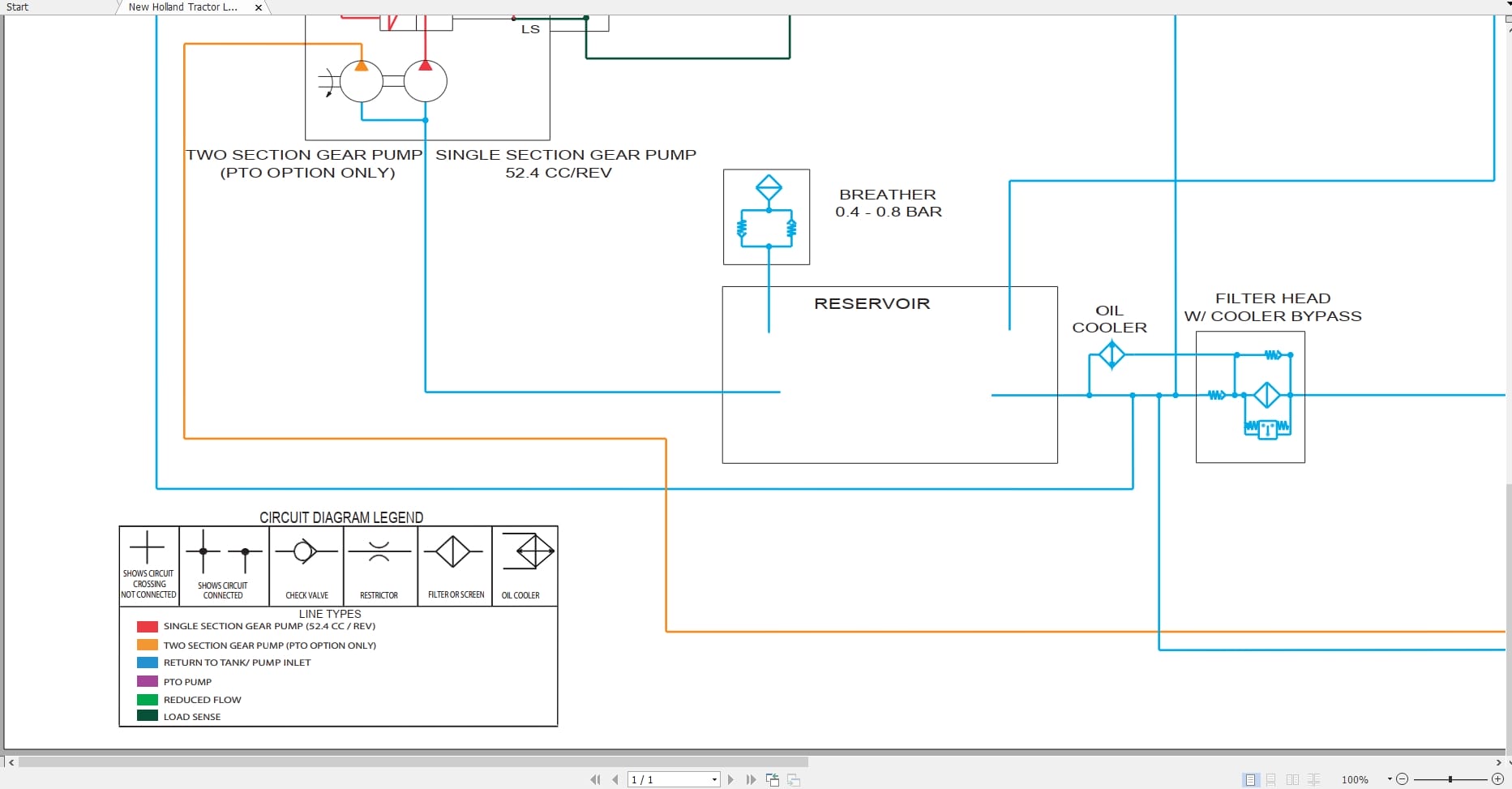Click the horizontal scrollbar right arrow
The image size is (1512, 789).
(x=1498, y=762)
